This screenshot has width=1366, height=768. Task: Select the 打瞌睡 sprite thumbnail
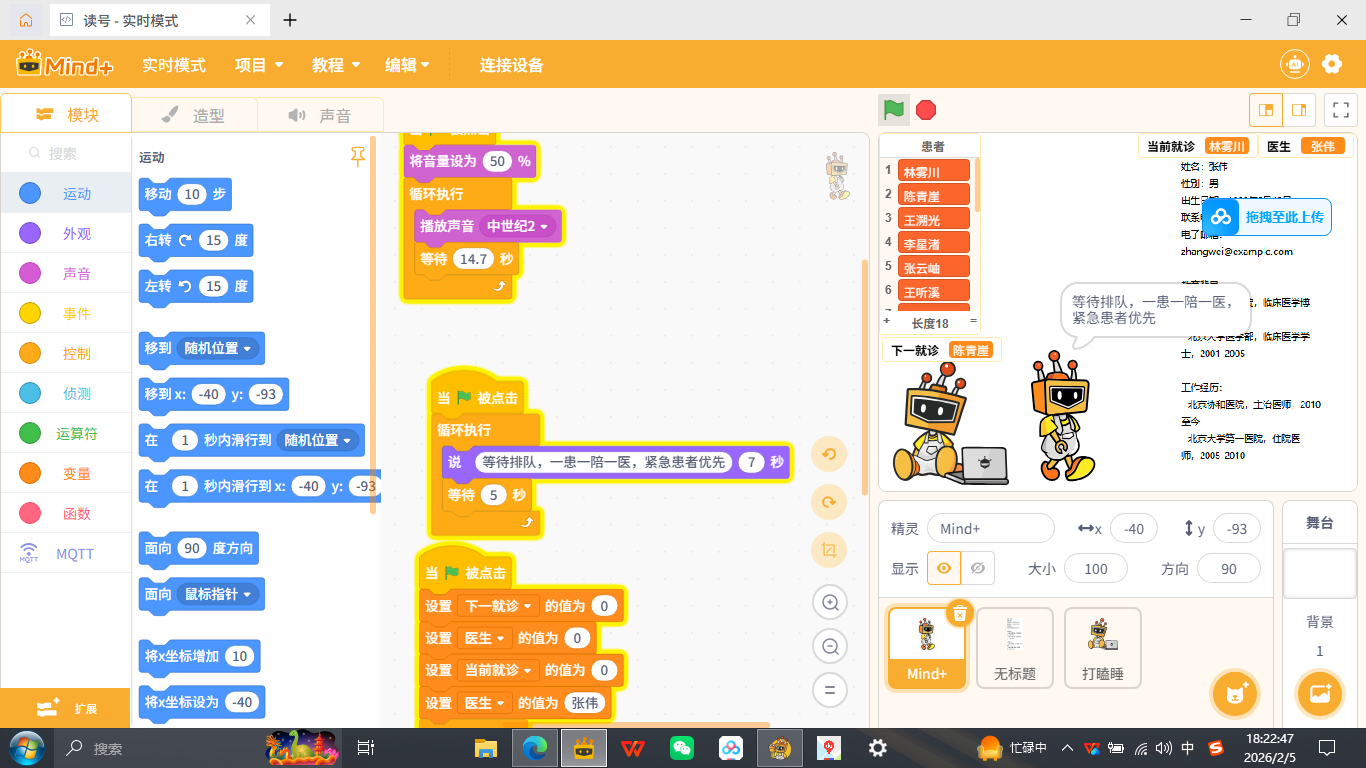point(1102,647)
